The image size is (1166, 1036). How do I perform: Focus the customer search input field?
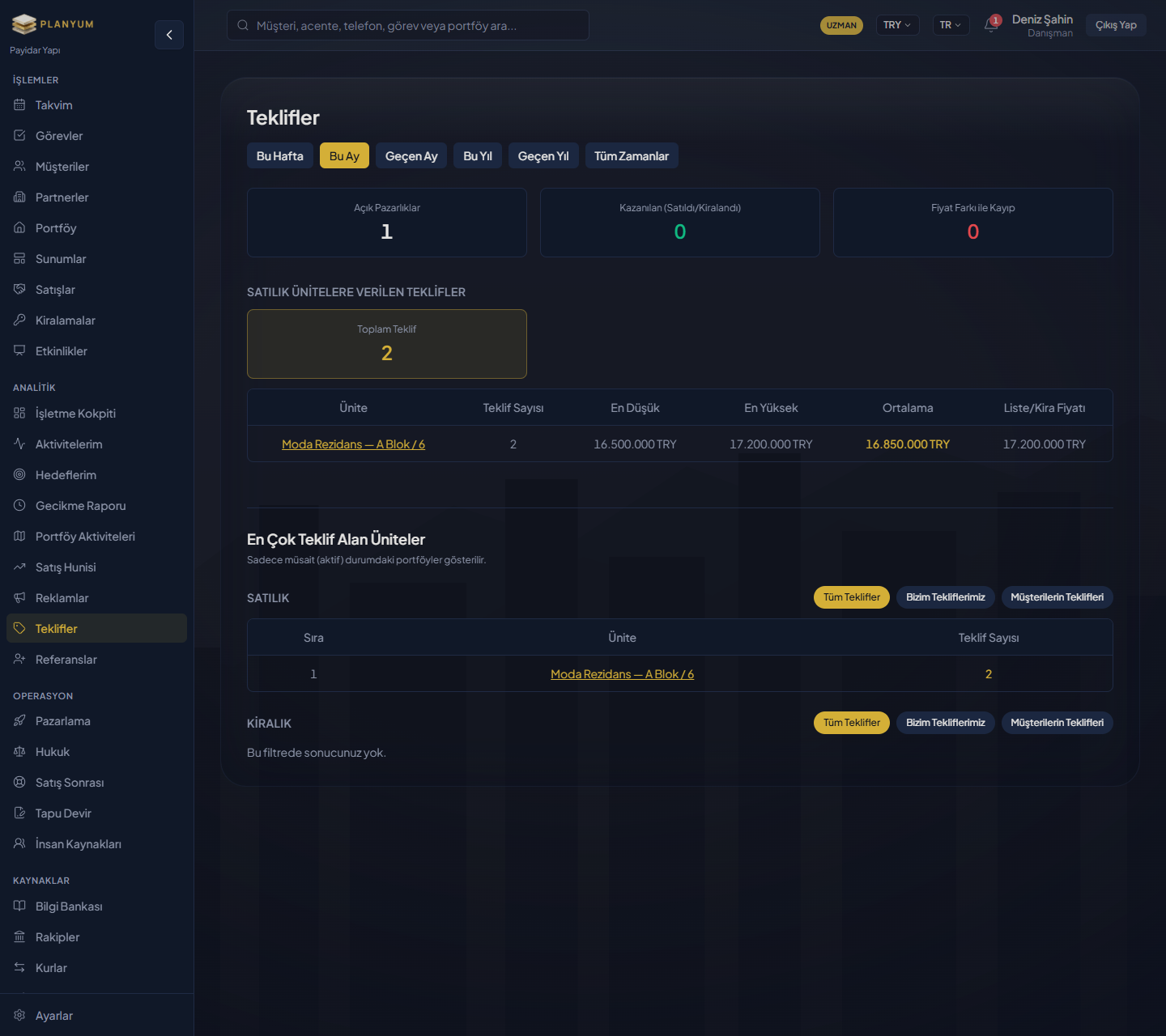[x=408, y=25]
